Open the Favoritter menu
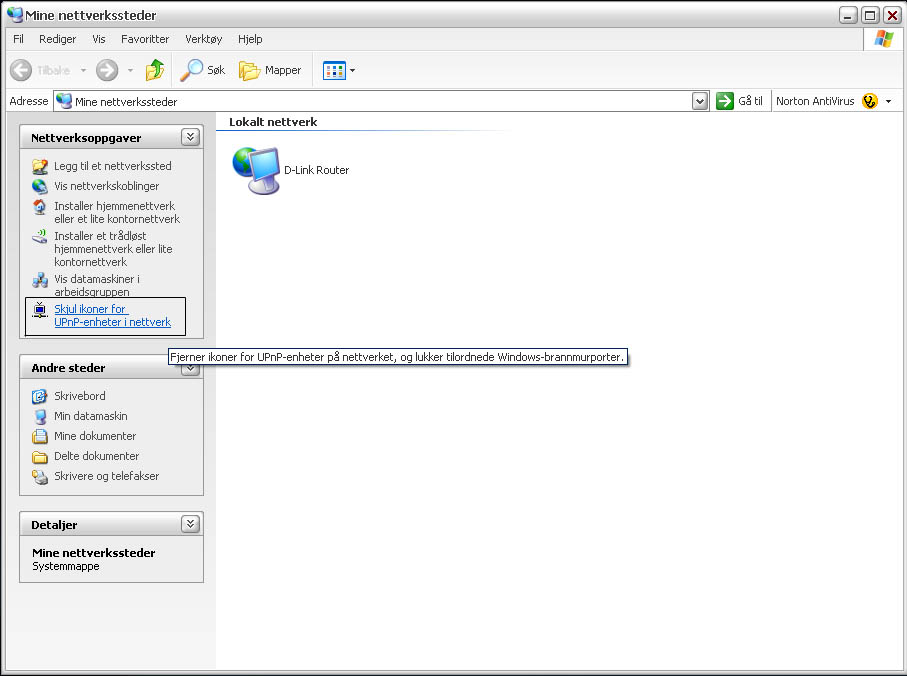This screenshot has width=907, height=676. (145, 39)
